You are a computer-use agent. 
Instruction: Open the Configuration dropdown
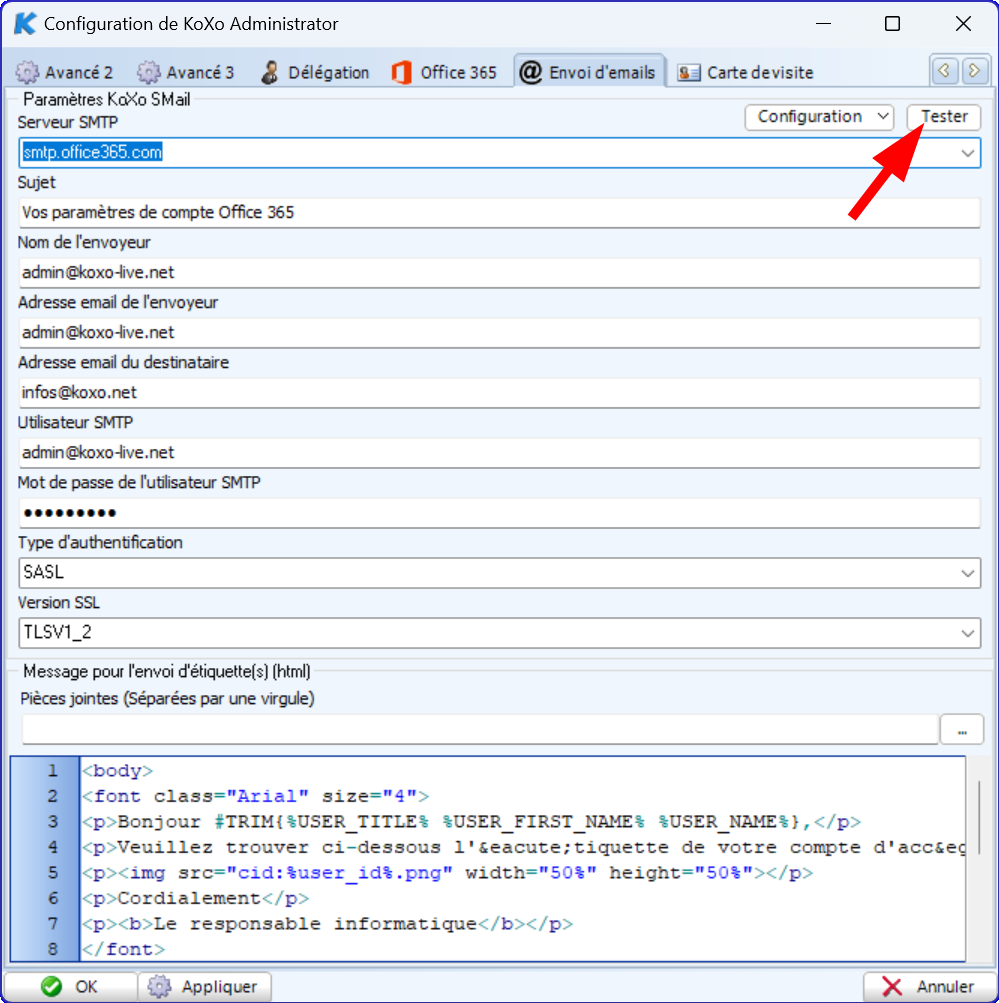tap(819, 117)
